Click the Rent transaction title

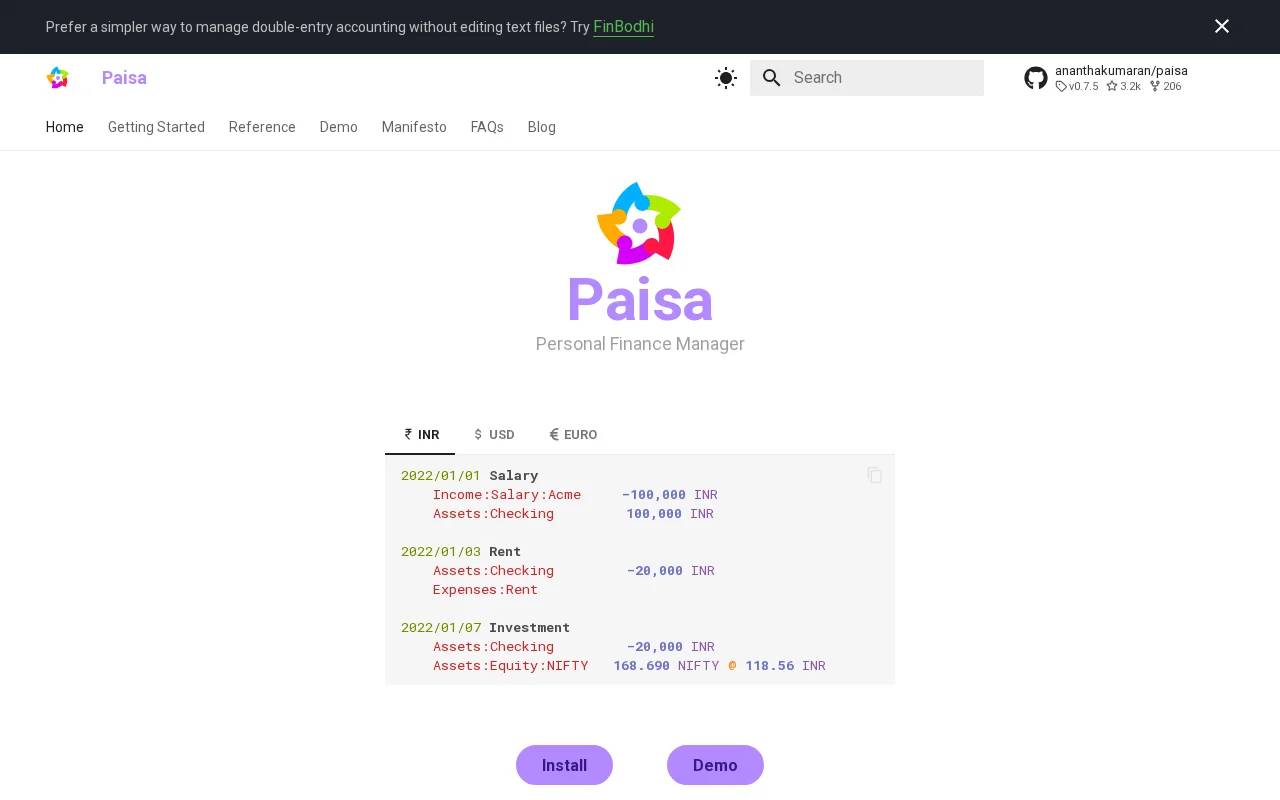click(505, 552)
